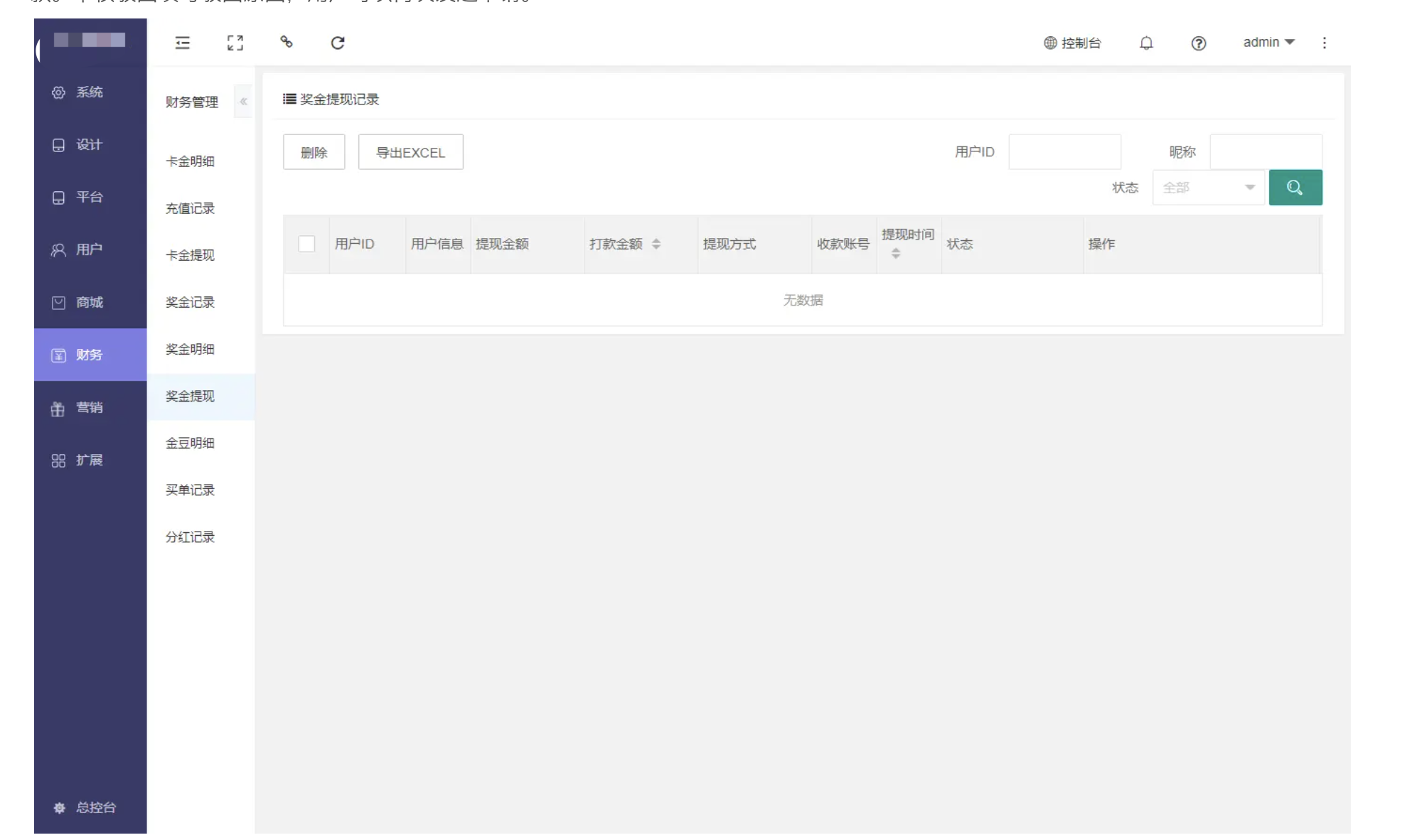
Task: Open 商城 in the left sidebar
Action: click(90, 303)
